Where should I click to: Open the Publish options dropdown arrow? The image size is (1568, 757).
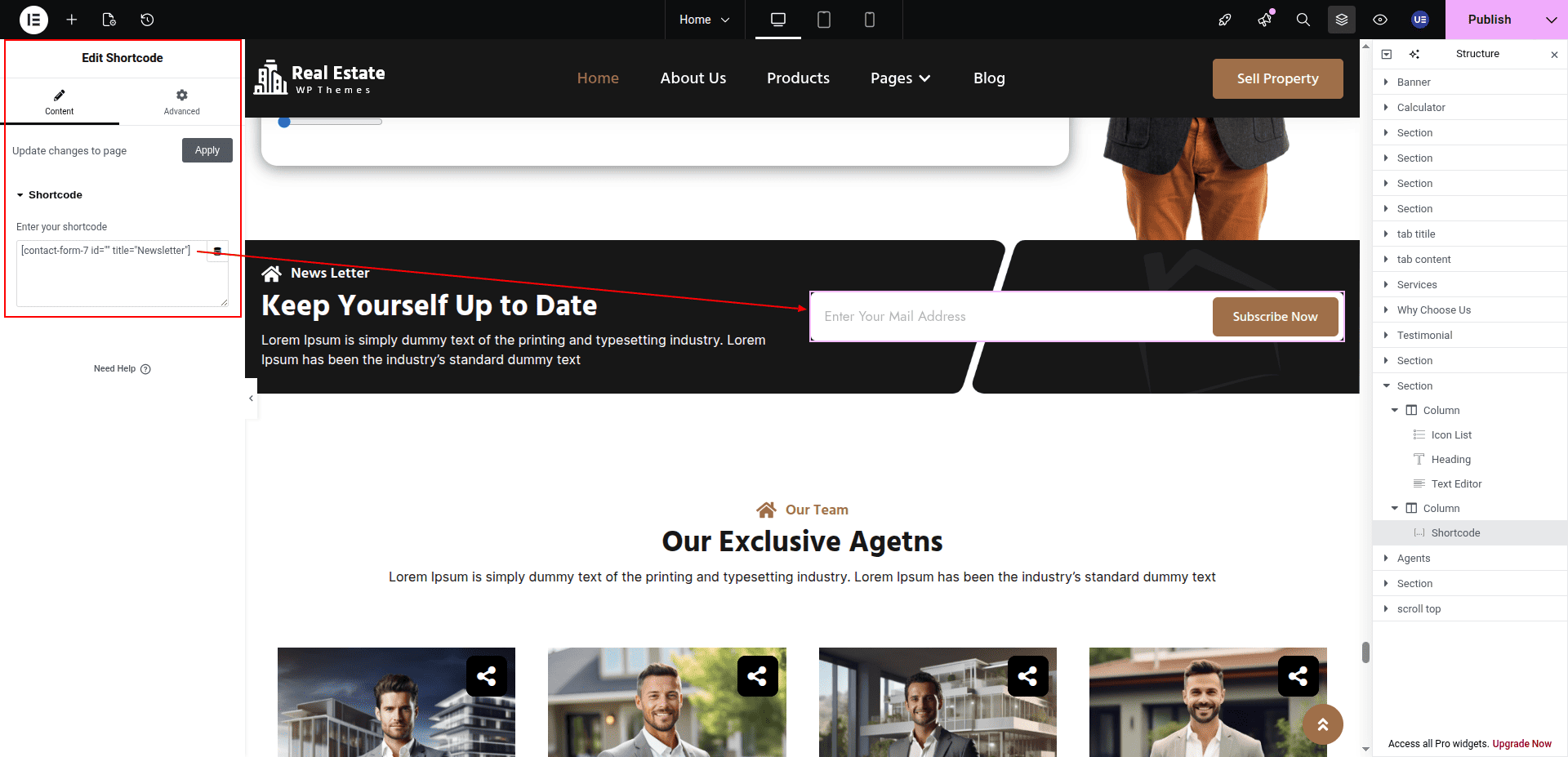pos(1551,20)
